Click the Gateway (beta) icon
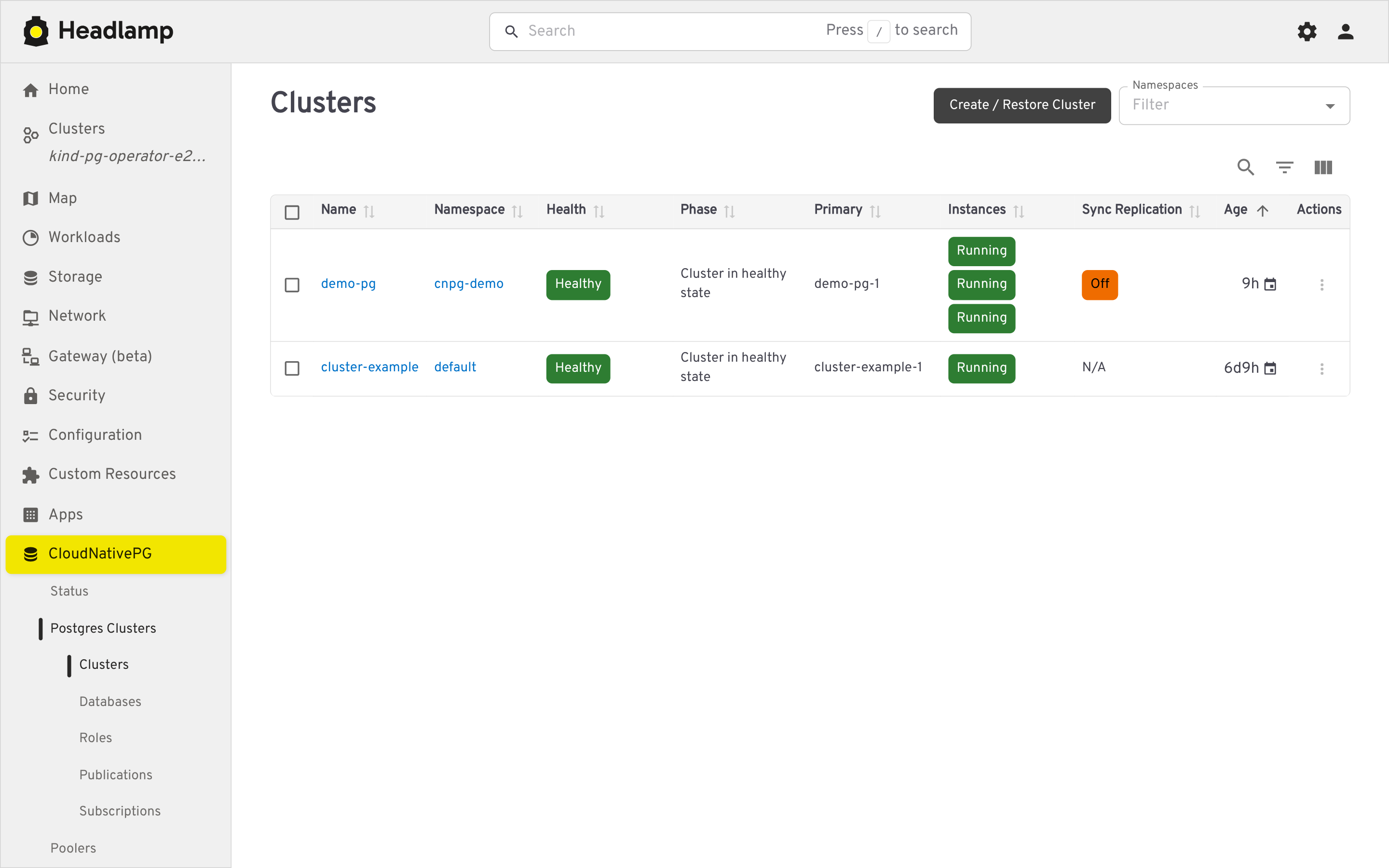 30,356
